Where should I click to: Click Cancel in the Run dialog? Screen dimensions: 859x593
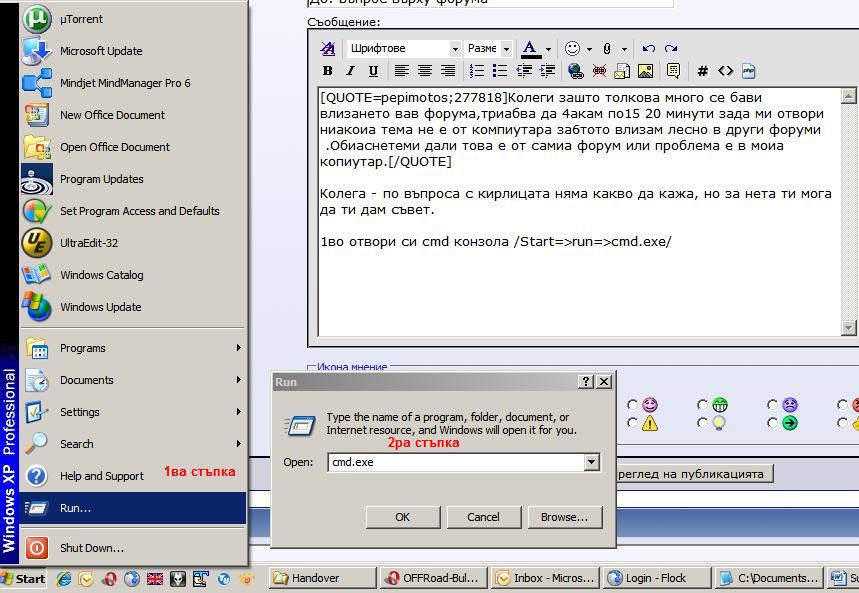click(483, 517)
